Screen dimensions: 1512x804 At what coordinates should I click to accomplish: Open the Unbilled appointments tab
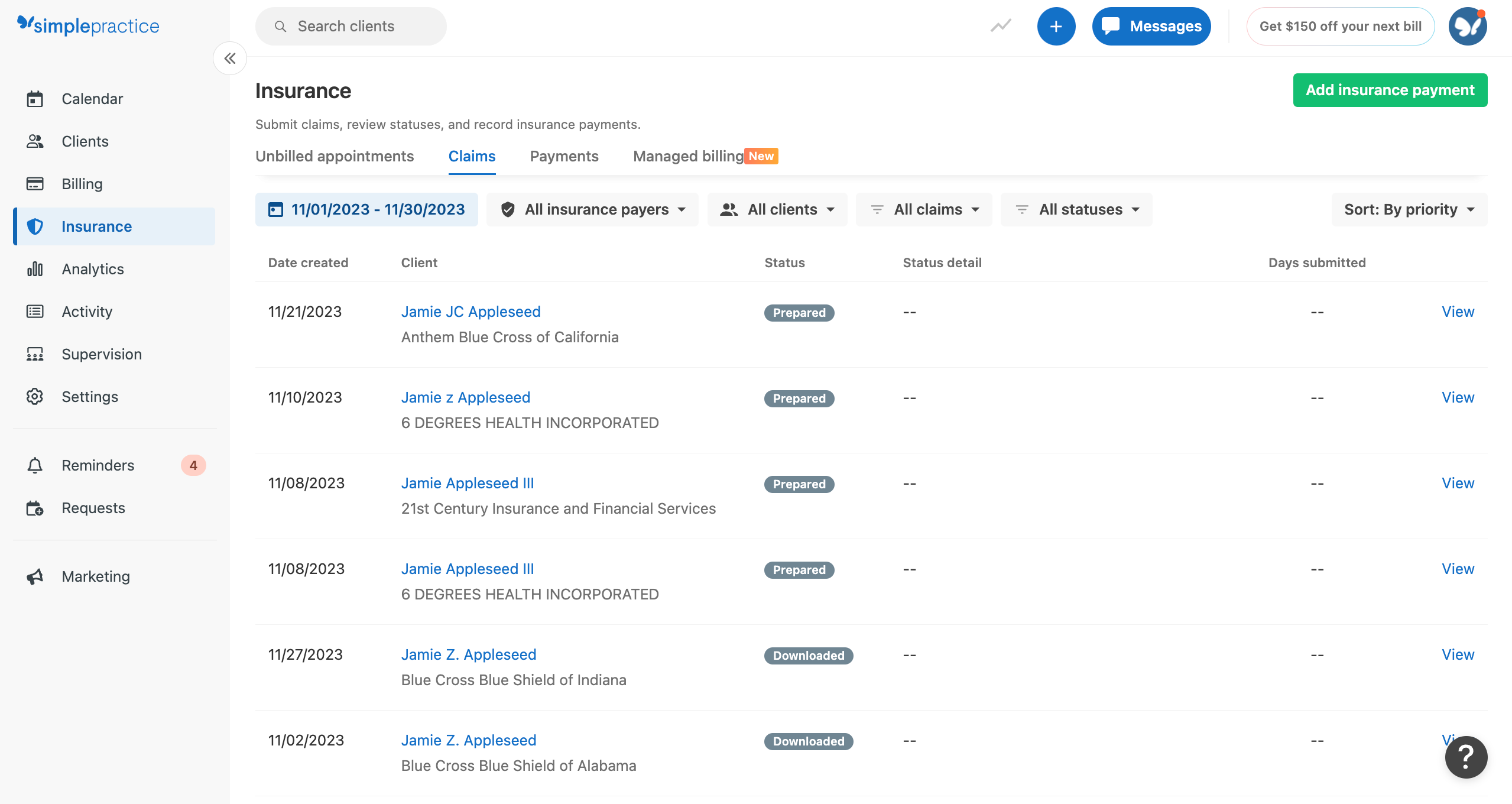(x=334, y=156)
